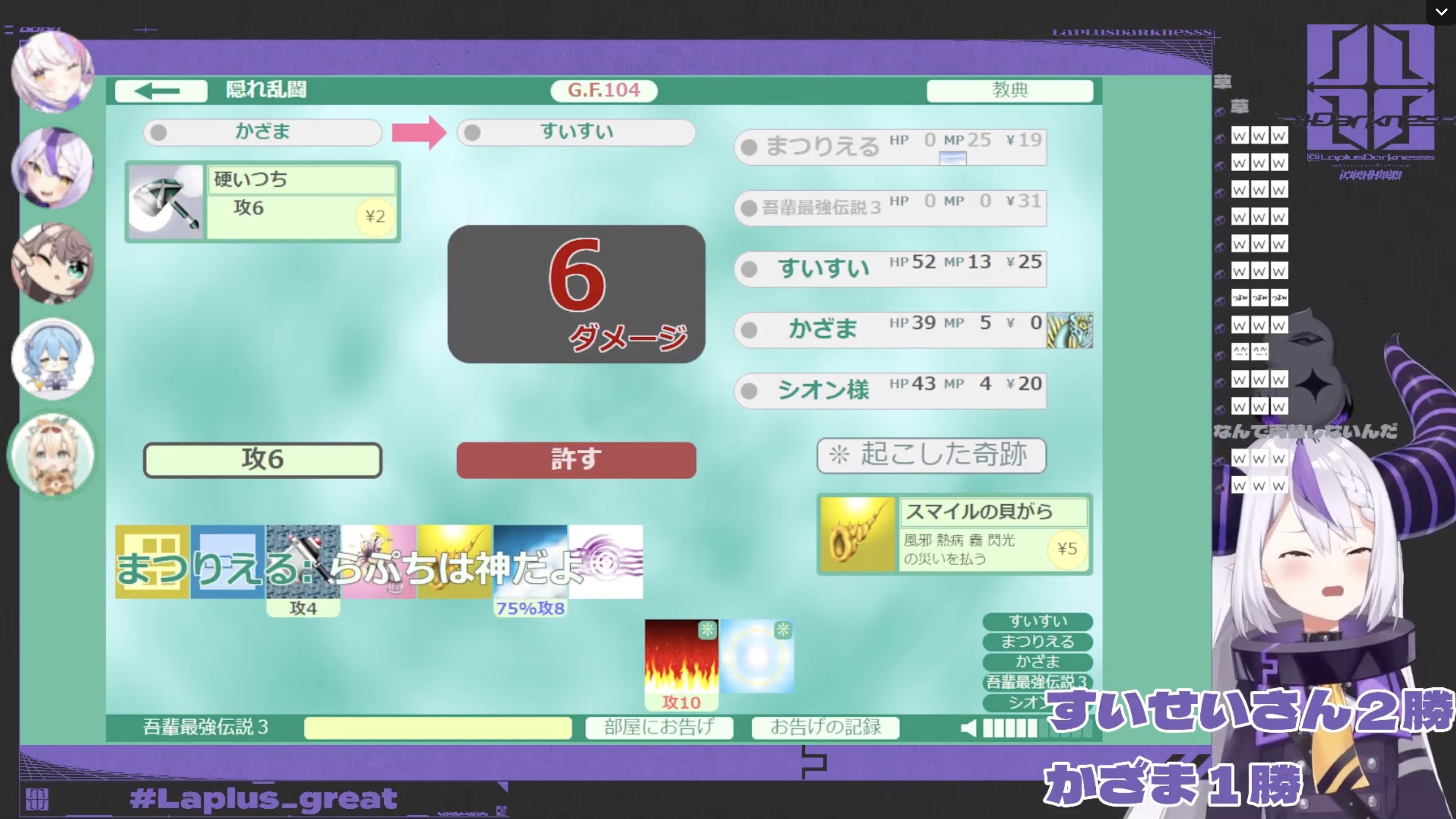Viewport: 1456px width, 819px height.
Task: Adjust the volume bar level
Action: tap(1038, 728)
